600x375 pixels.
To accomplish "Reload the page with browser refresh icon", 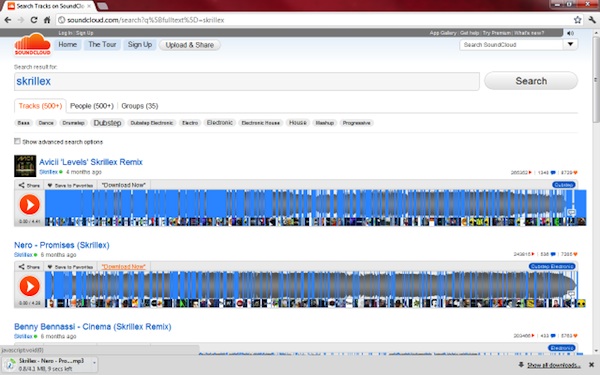I will click(x=34, y=20).
